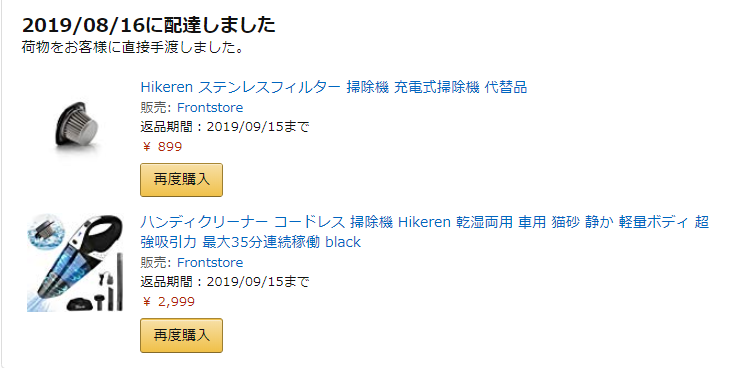Click the 販売: label above the ¥ 2,999 item
The height and width of the screenshot is (368, 748).
pos(156,263)
